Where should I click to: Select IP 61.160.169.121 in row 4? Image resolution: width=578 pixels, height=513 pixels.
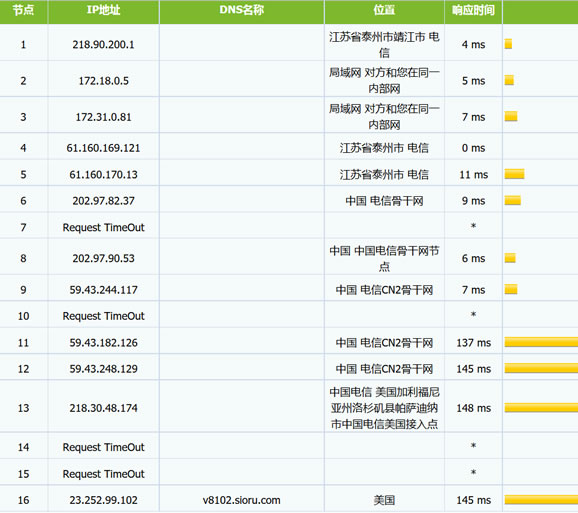point(103,148)
